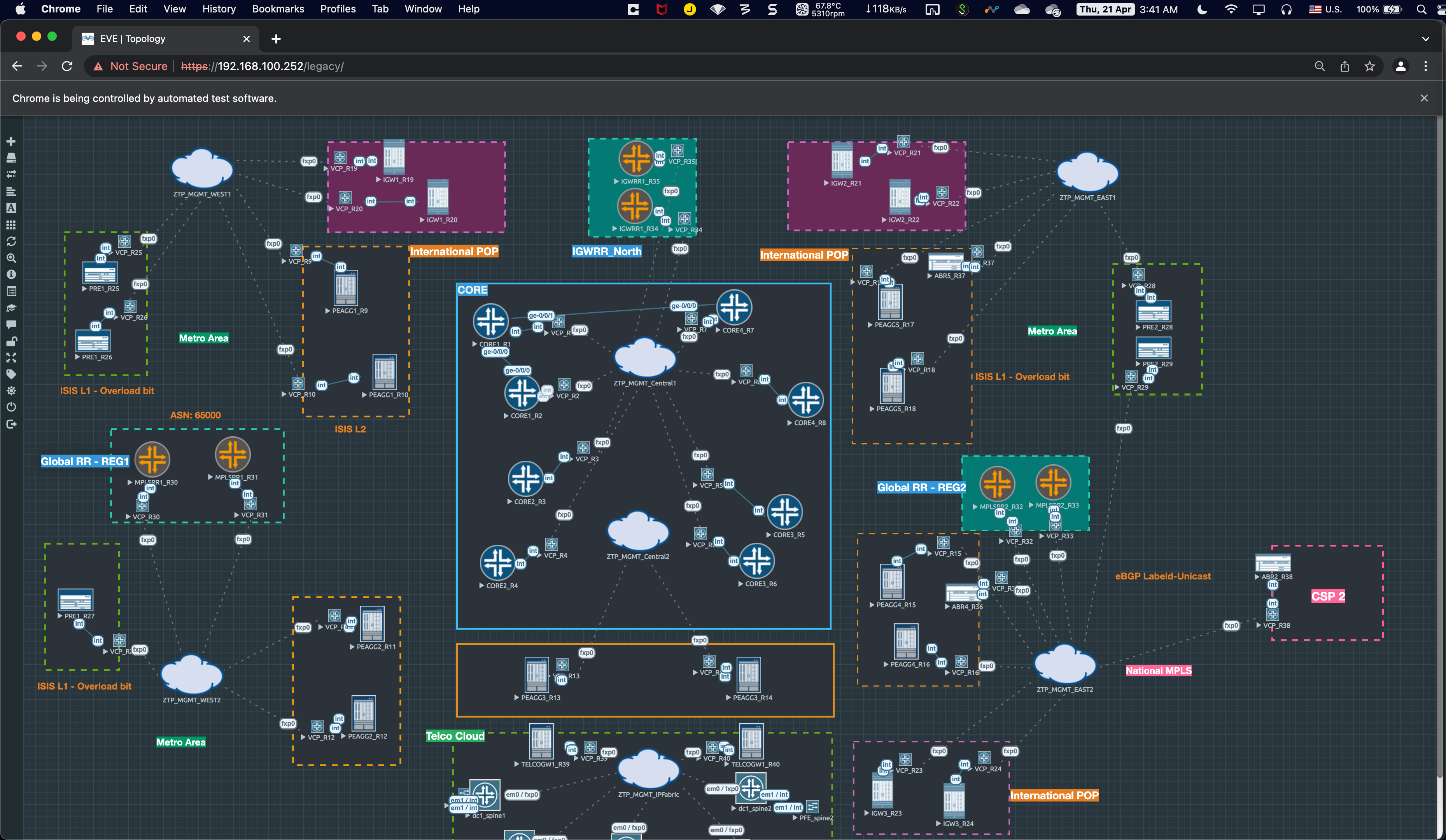Open the Bookmarks menu
The width and height of the screenshot is (1446, 840).
pos(278,9)
